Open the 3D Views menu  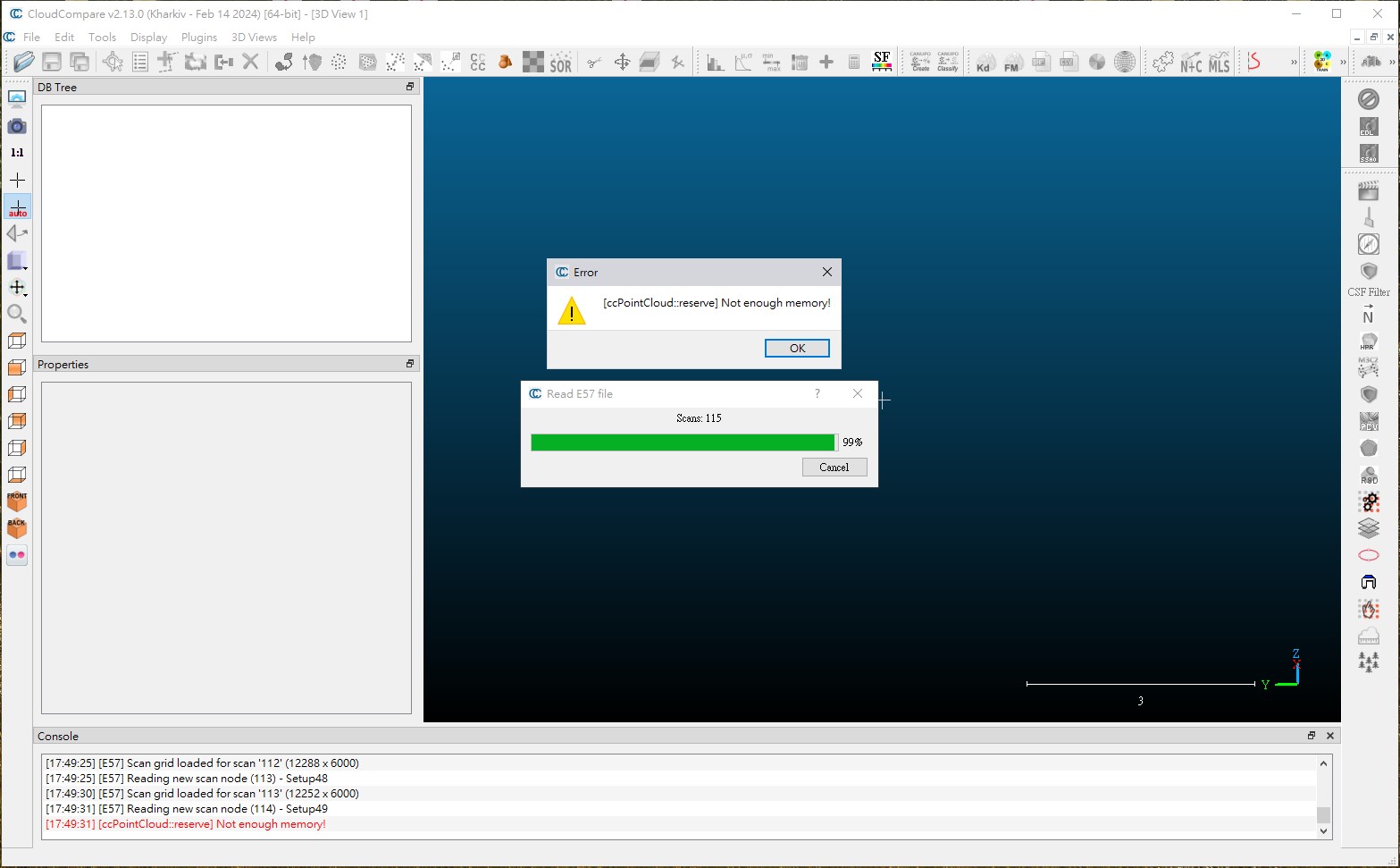254,38
